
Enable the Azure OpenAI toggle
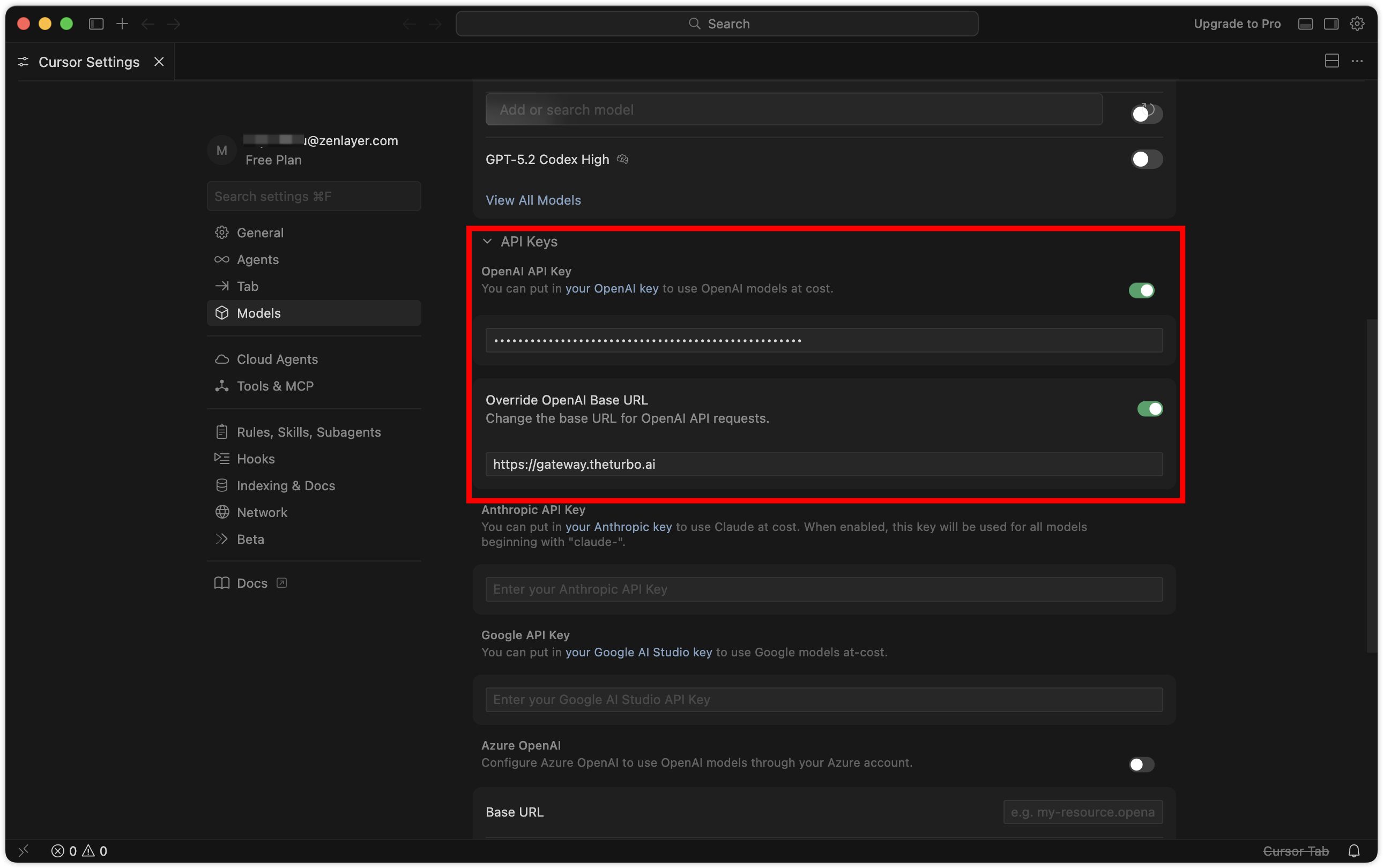(1141, 764)
